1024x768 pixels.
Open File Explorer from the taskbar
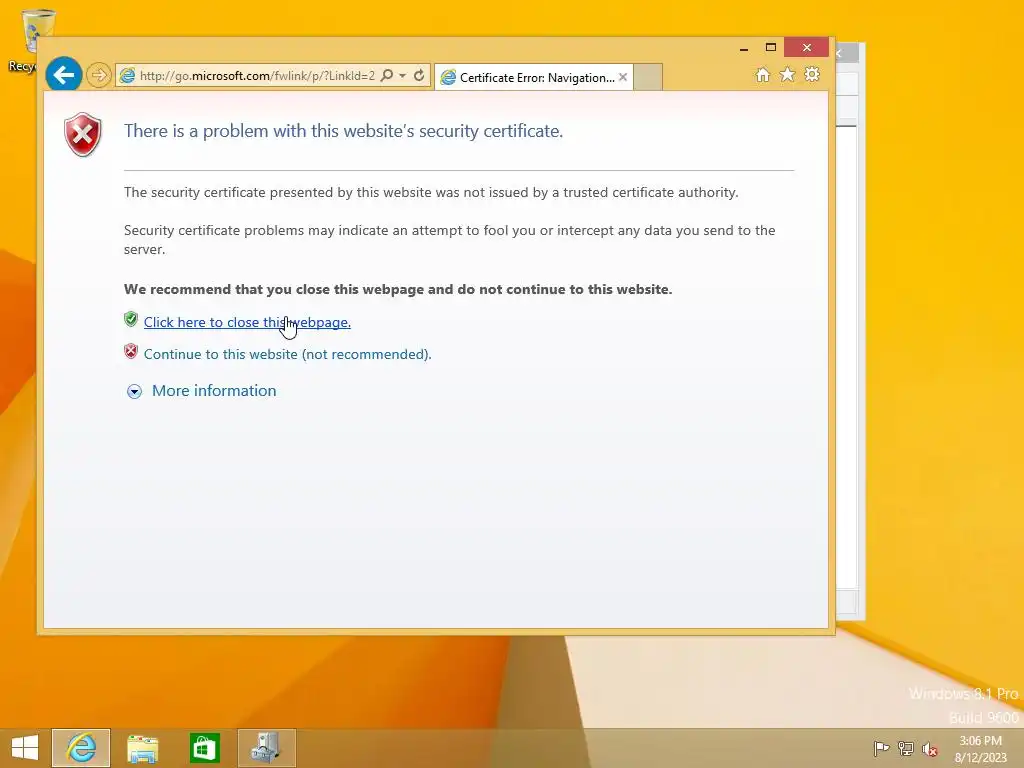coord(142,748)
